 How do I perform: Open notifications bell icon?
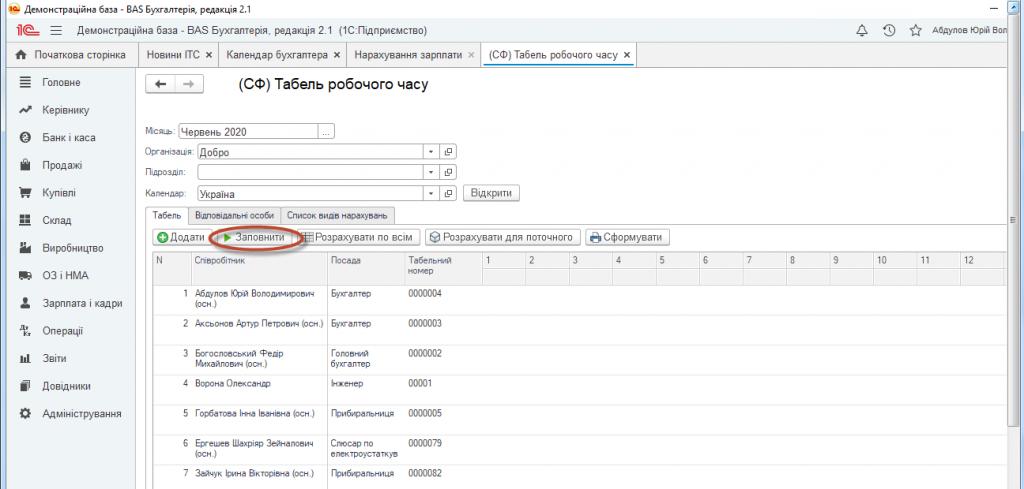(x=862, y=31)
